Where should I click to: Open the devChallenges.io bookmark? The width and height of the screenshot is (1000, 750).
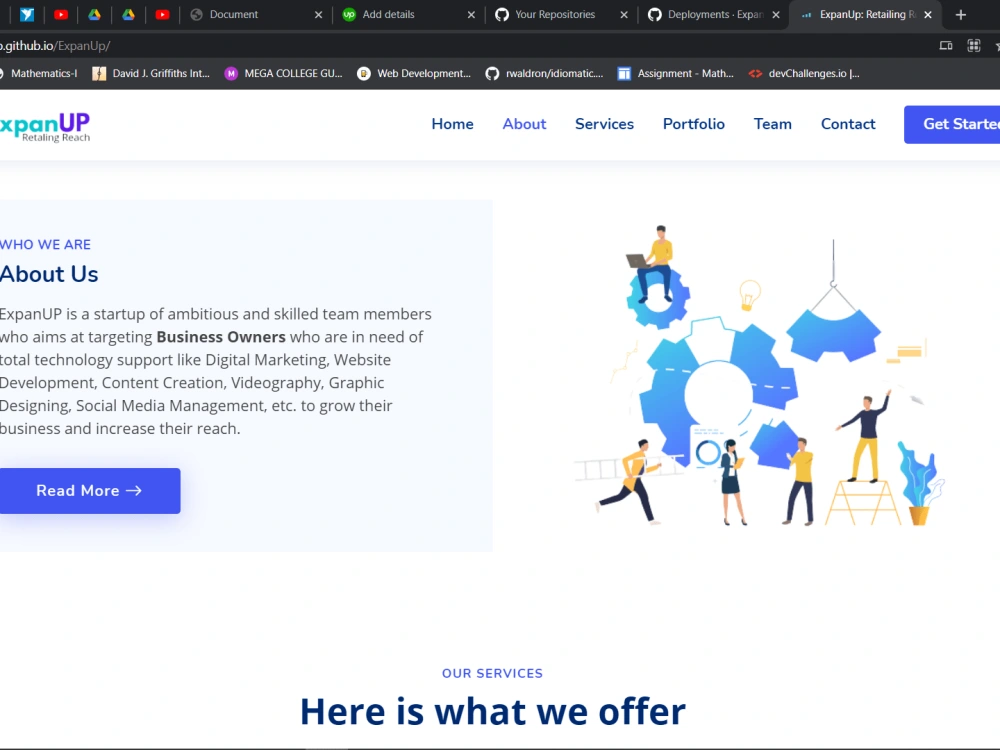coord(804,73)
